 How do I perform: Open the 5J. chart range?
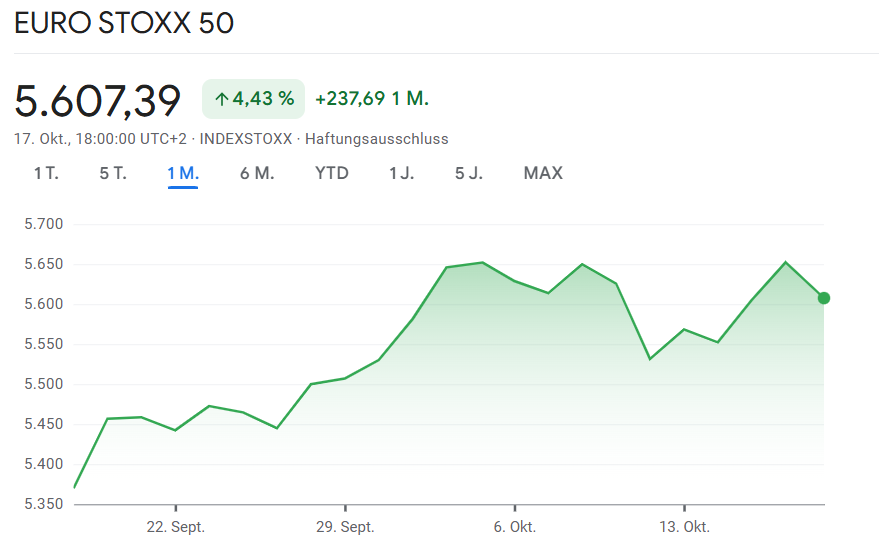point(469,173)
